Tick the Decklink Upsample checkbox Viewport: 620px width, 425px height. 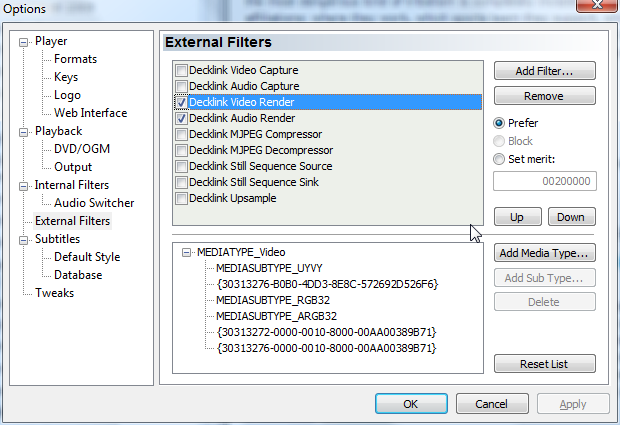pos(181,199)
